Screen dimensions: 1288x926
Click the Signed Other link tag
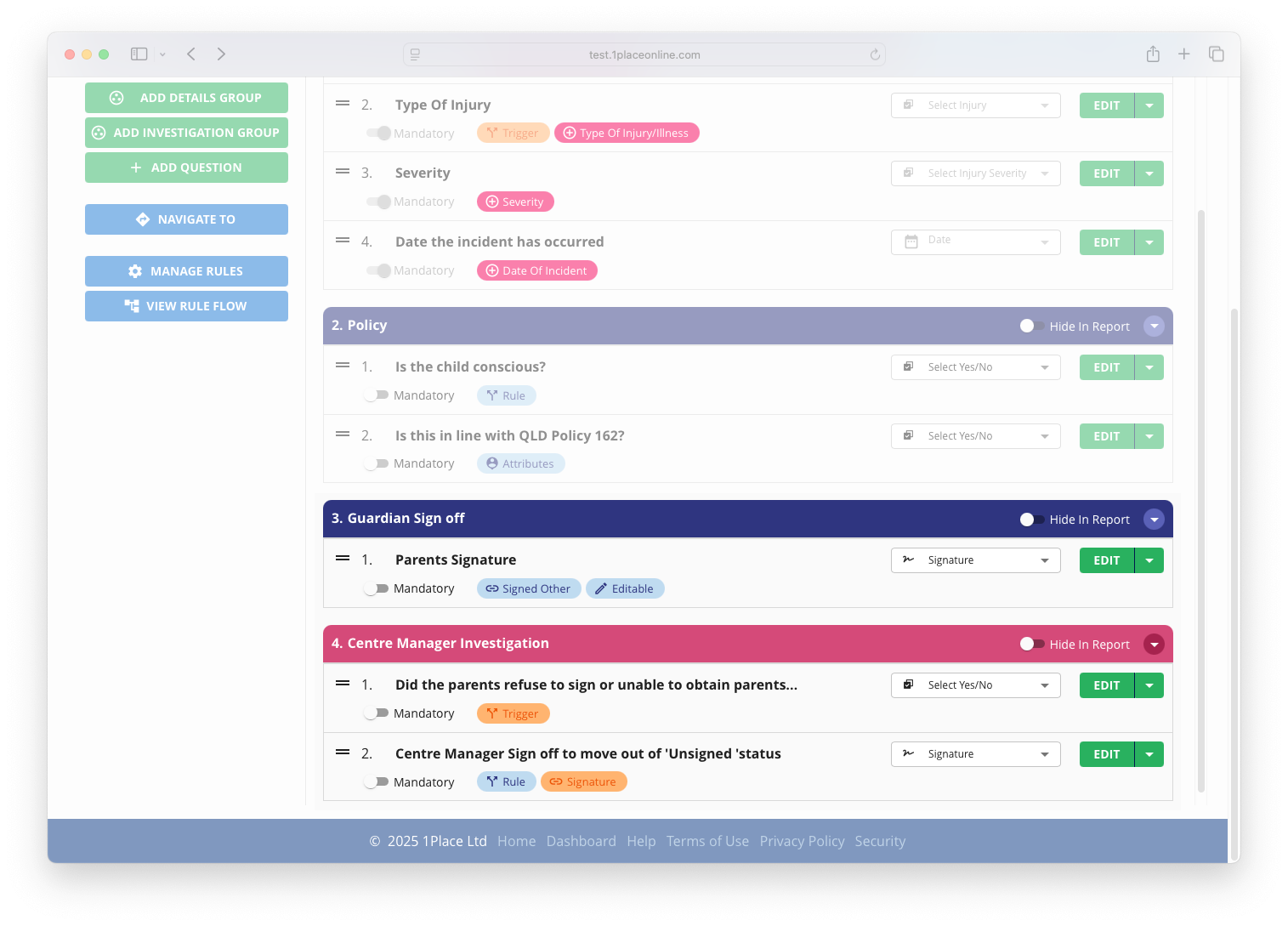coord(528,588)
